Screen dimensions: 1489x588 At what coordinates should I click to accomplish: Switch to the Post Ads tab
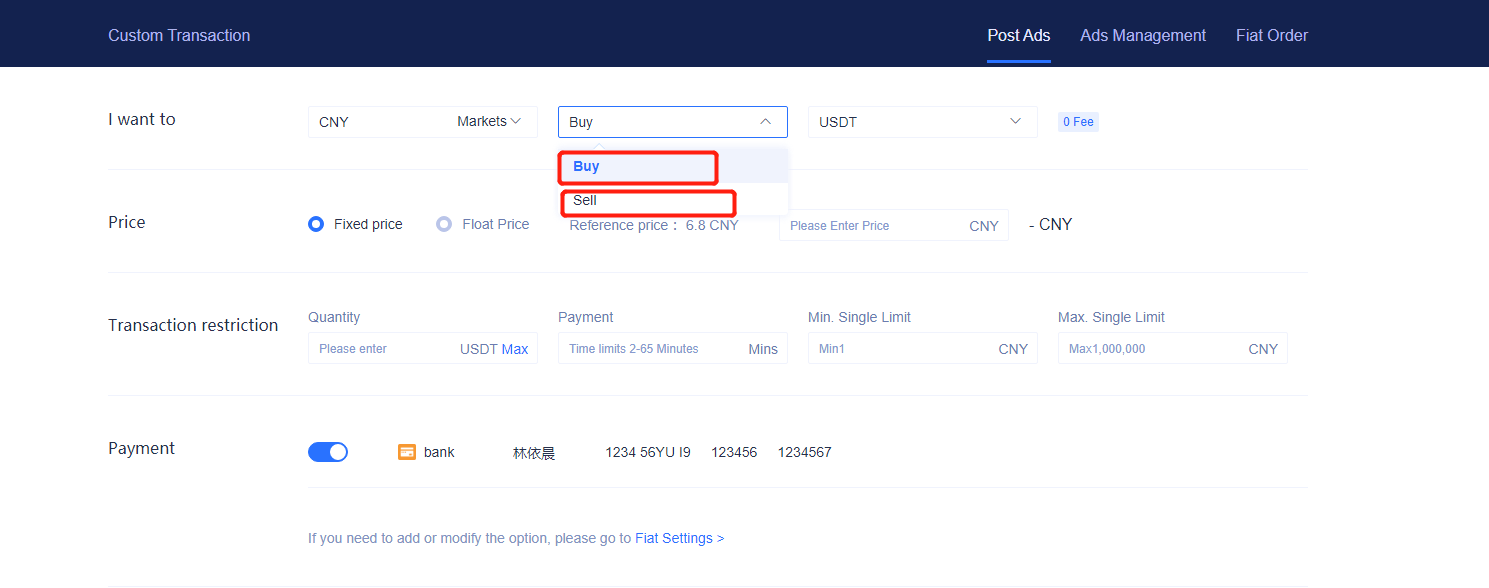point(1019,35)
